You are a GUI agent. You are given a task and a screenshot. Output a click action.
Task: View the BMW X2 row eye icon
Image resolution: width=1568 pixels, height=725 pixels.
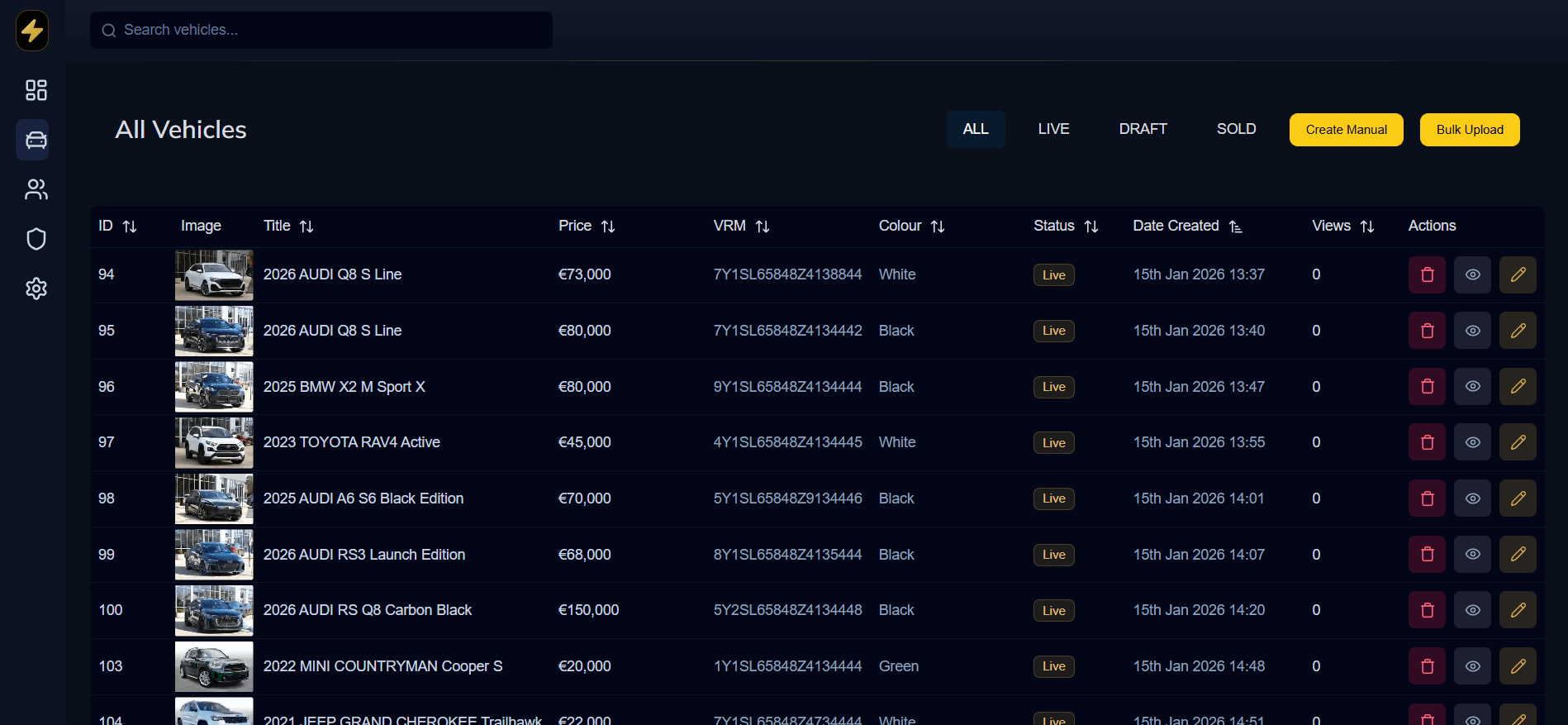pyautogui.click(x=1472, y=386)
